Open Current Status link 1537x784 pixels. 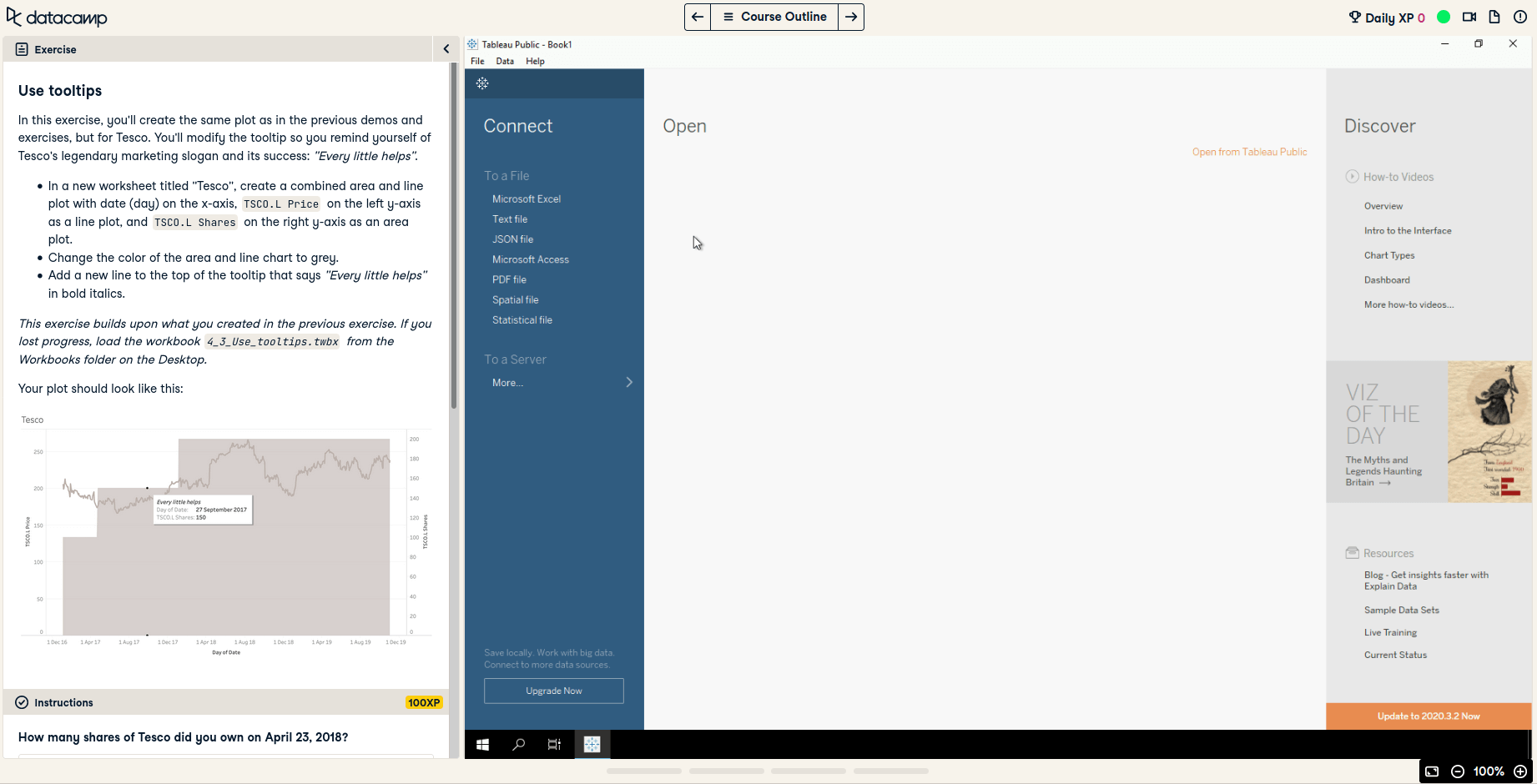pos(1395,655)
